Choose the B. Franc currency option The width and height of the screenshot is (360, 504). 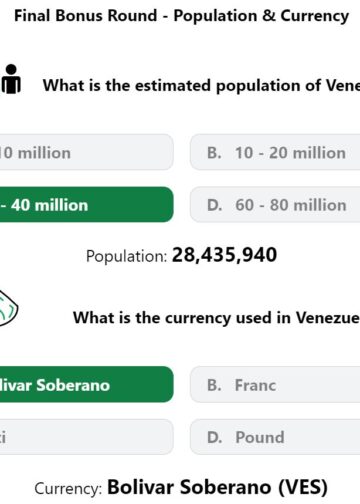tap(275, 385)
